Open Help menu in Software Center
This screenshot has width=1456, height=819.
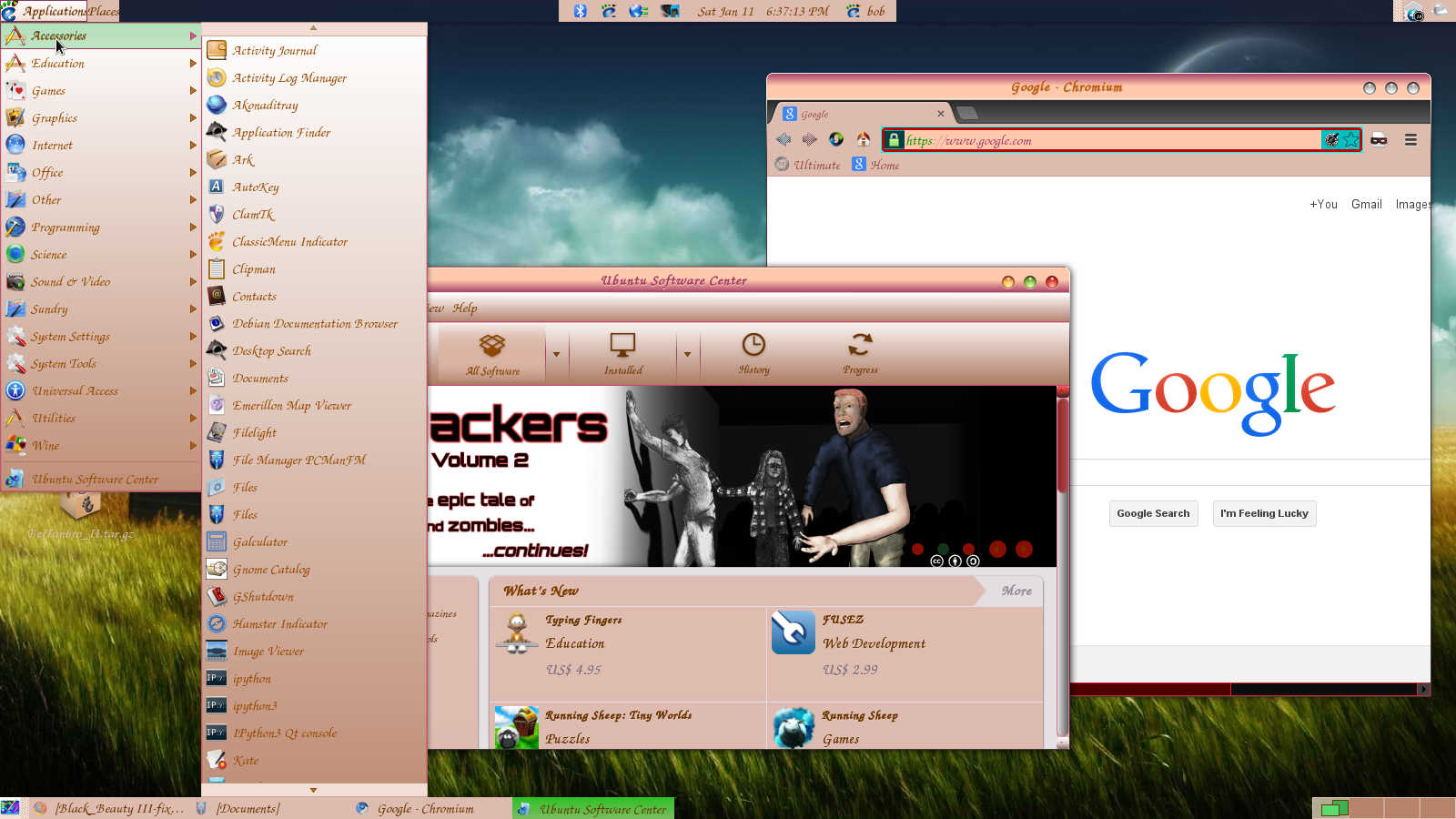click(x=465, y=308)
